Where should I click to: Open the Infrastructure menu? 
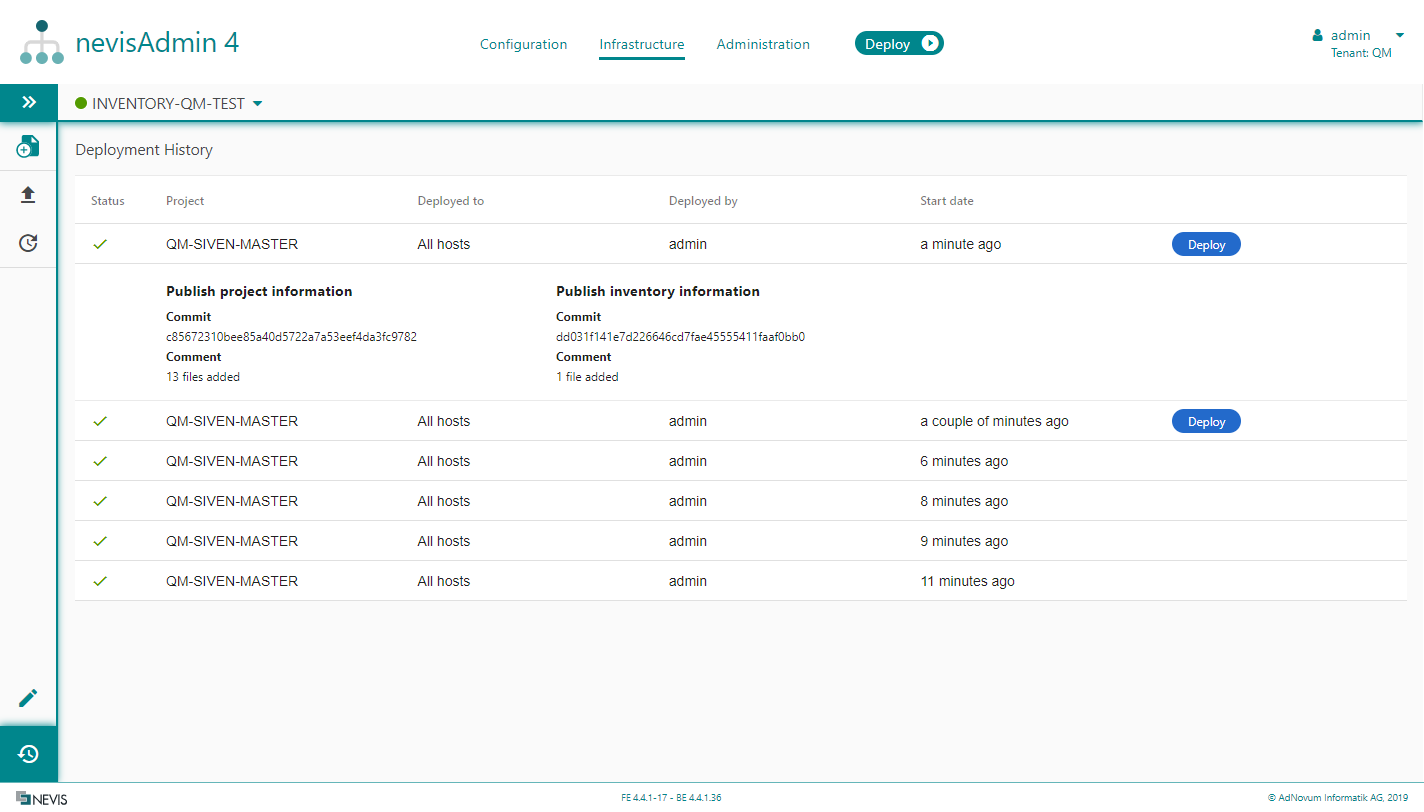[642, 44]
